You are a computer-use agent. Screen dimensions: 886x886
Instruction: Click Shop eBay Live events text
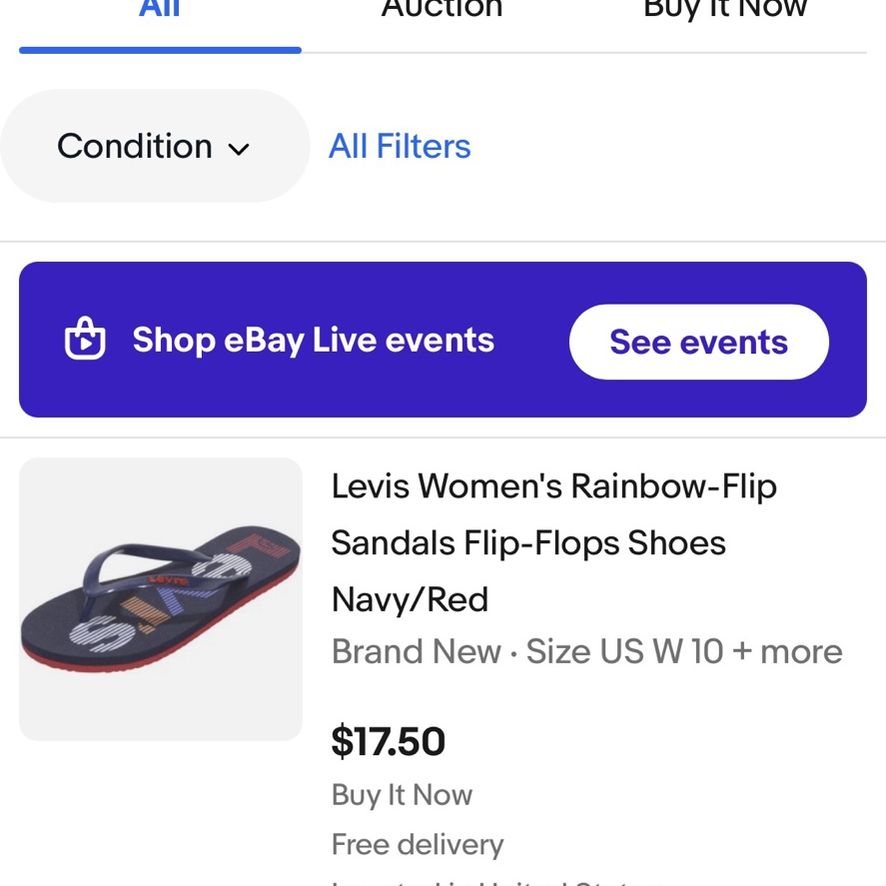pos(314,340)
